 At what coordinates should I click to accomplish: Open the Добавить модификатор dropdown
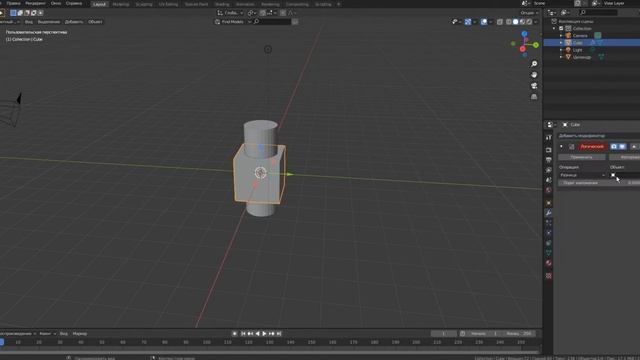click(x=599, y=136)
